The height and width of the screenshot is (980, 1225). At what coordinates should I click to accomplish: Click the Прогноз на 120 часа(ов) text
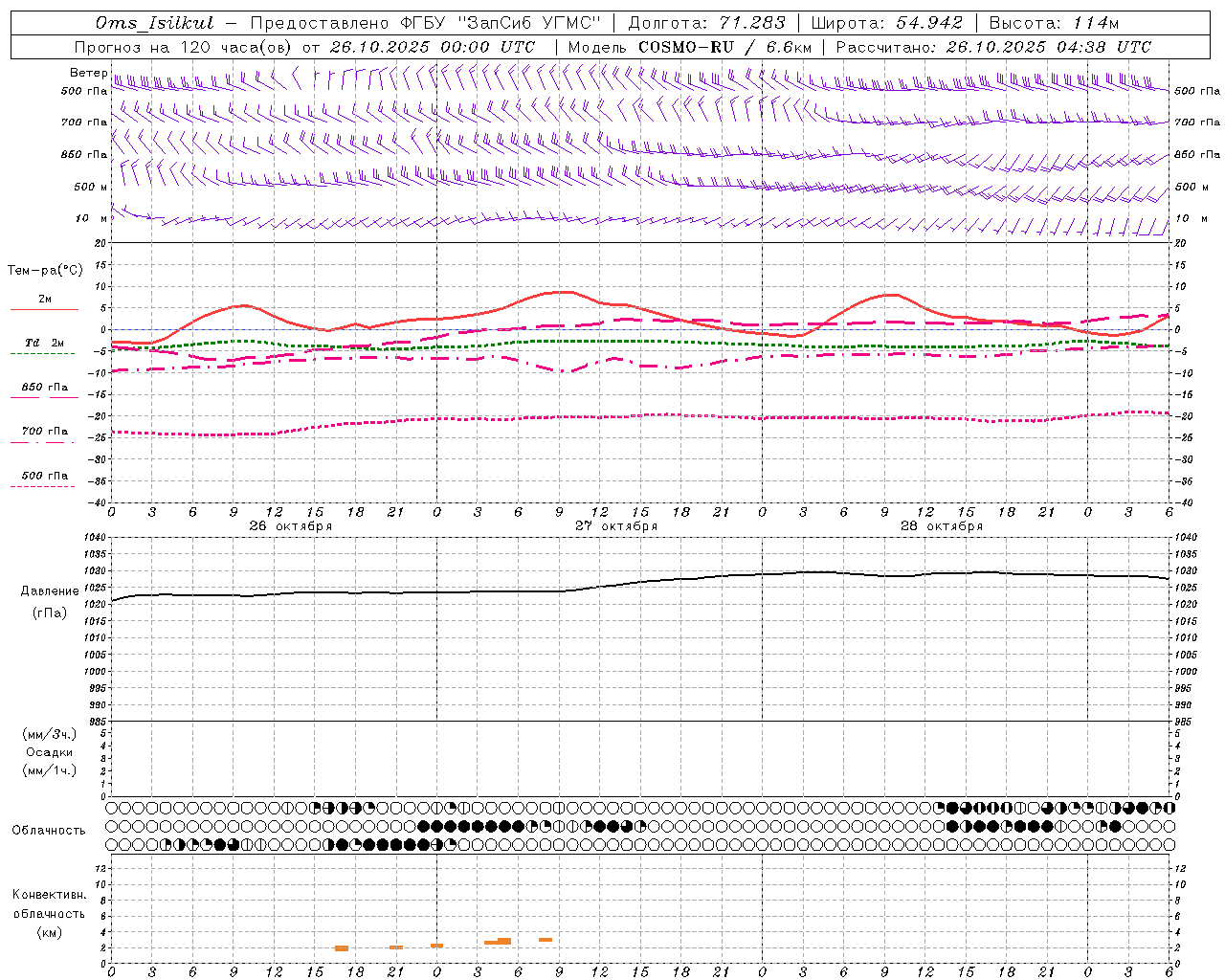pos(185,47)
